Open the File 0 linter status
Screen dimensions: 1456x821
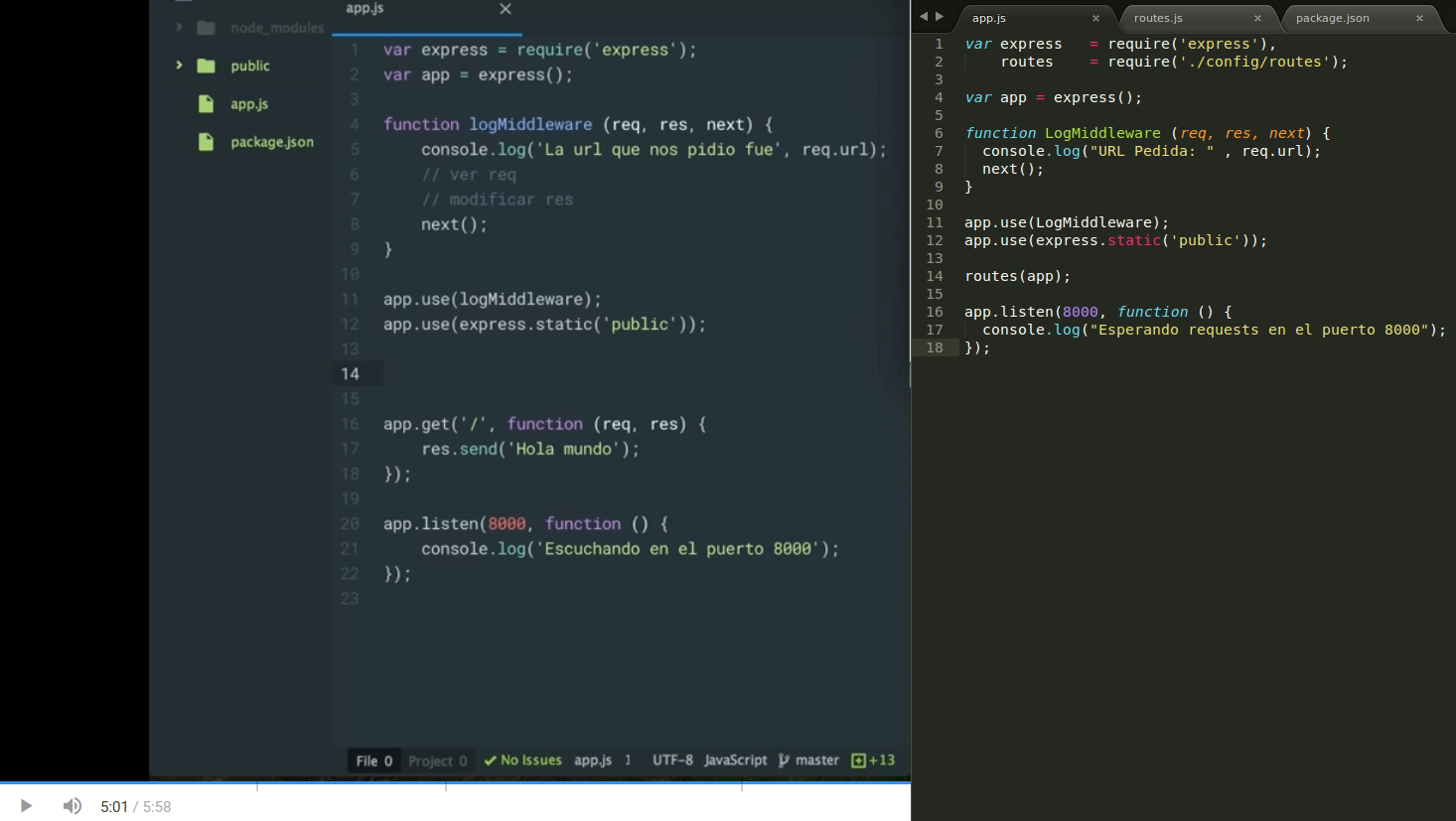374,760
